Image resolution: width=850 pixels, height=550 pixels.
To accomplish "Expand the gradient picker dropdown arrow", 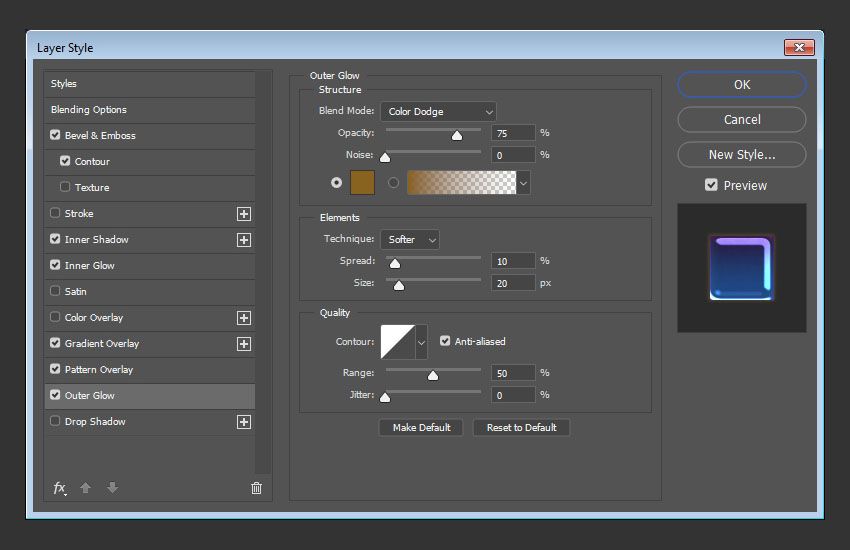I will click(x=523, y=183).
